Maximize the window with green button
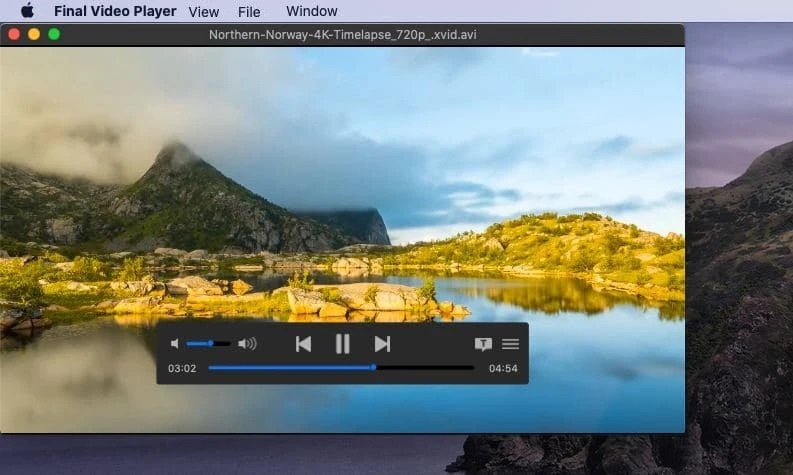 click(x=54, y=34)
